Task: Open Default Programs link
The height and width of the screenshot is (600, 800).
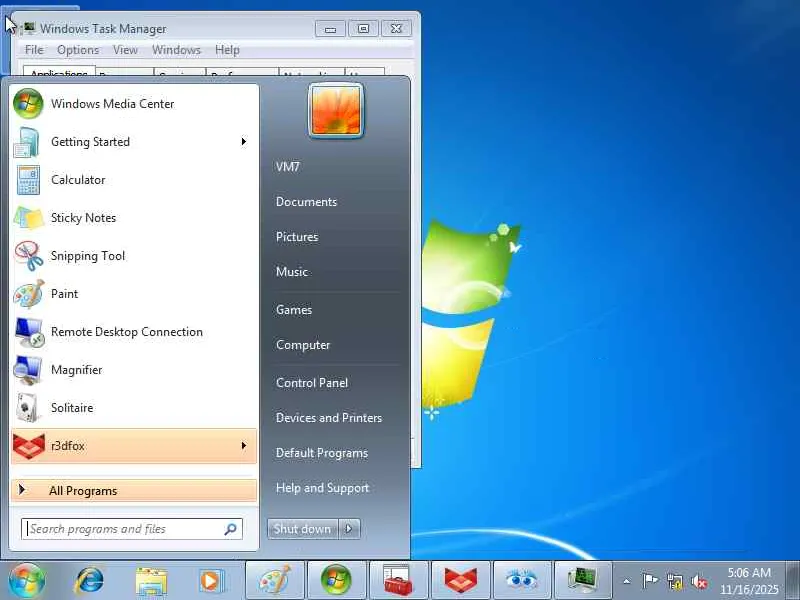Action: [x=322, y=453]
